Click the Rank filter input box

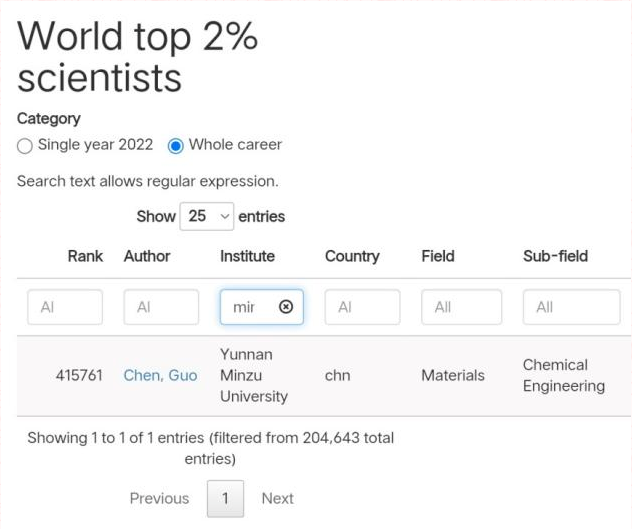pos(65,307)
